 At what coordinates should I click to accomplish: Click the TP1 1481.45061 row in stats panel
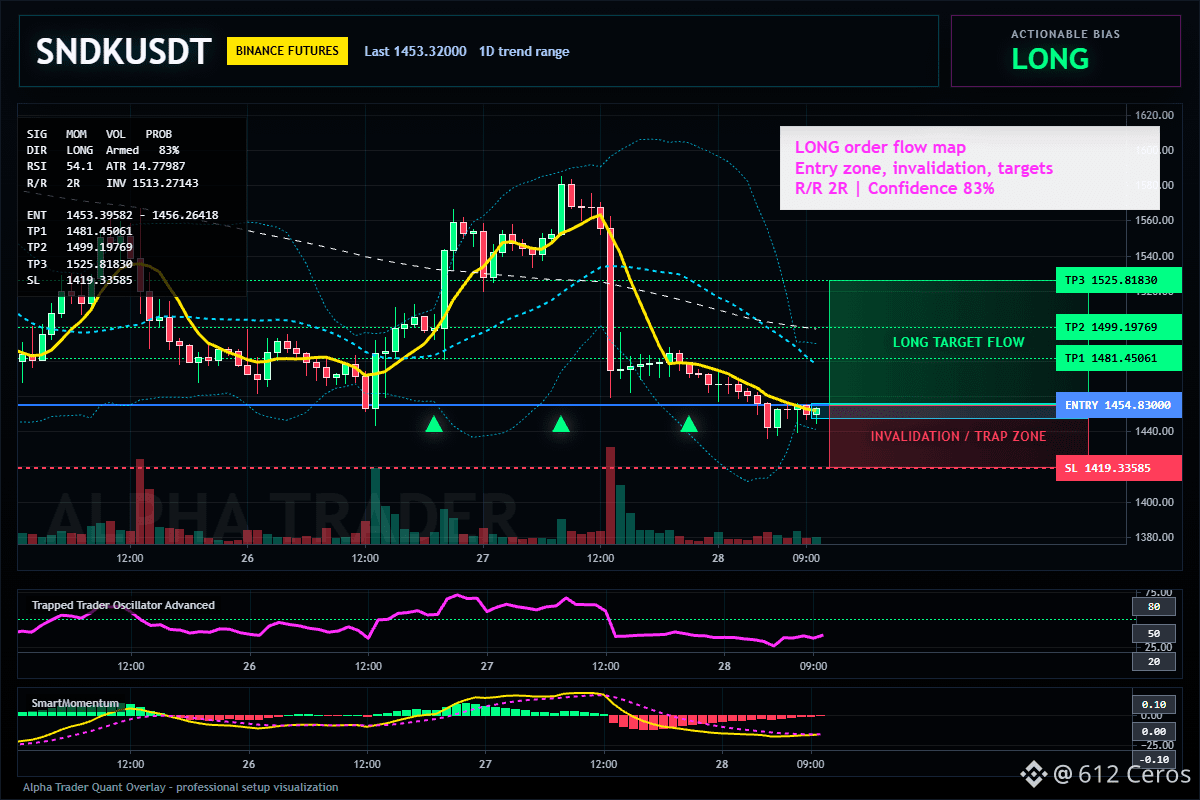point(80,231)
